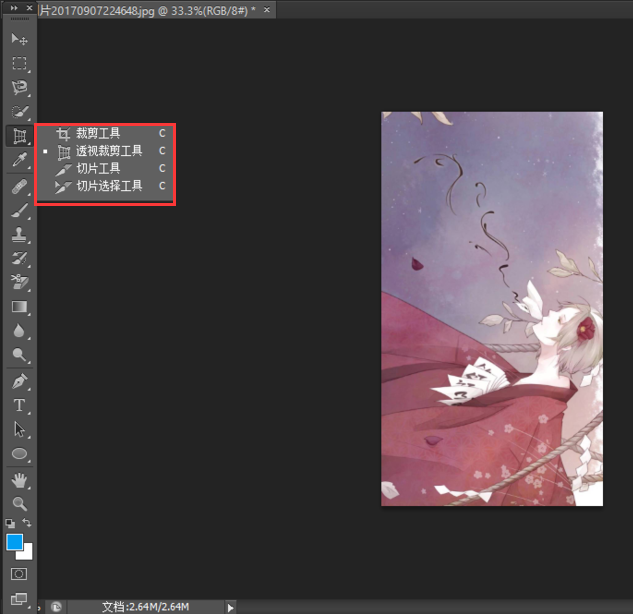The height and width of the screenshot is (614, 633).
Task: Switch to the 20170907224648.jpg document tab
Action: coord(147,10)
